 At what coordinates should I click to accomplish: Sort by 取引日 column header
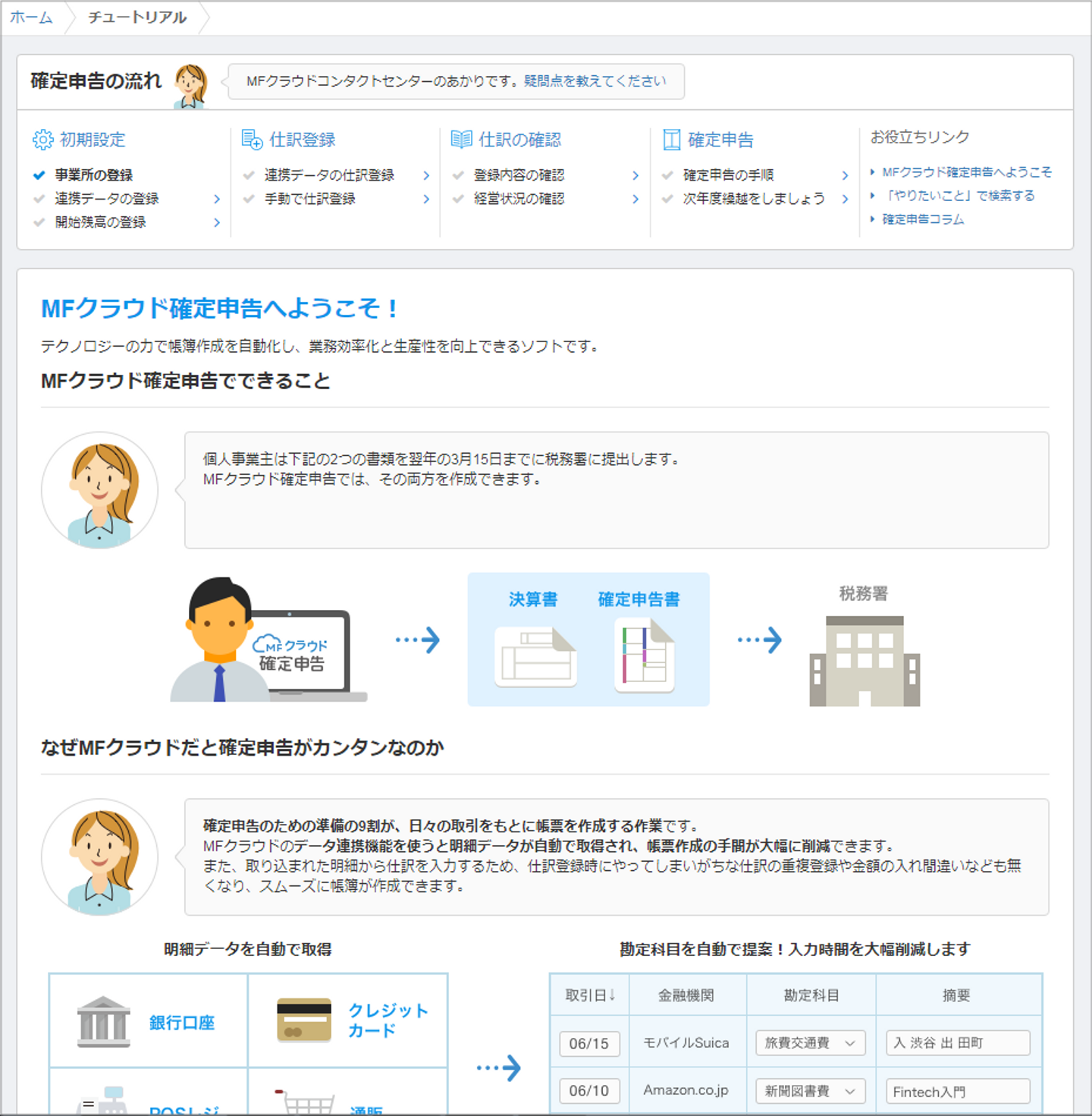[590, 995]
